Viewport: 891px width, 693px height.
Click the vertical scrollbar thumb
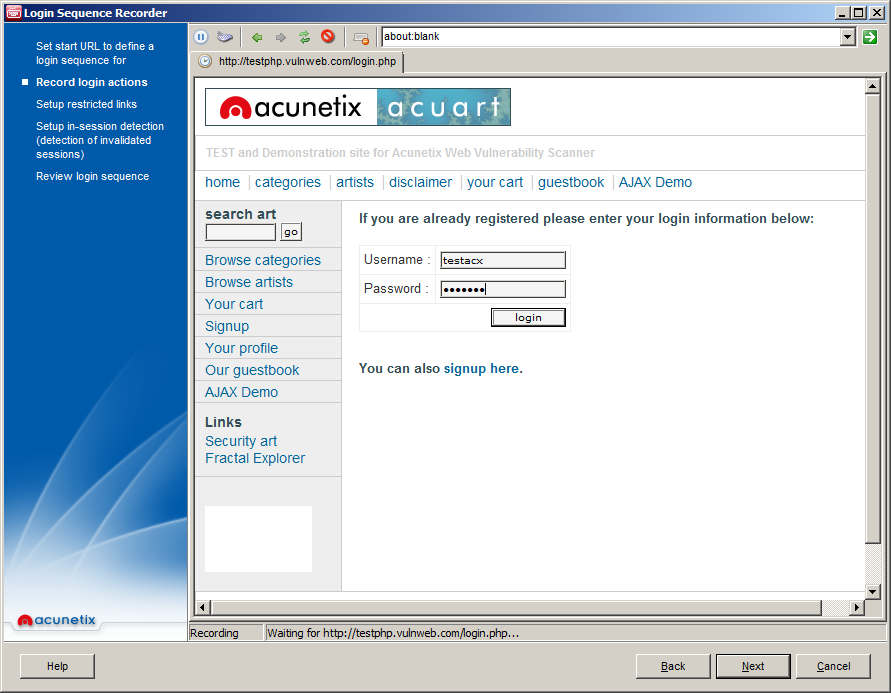pos(872,318)
